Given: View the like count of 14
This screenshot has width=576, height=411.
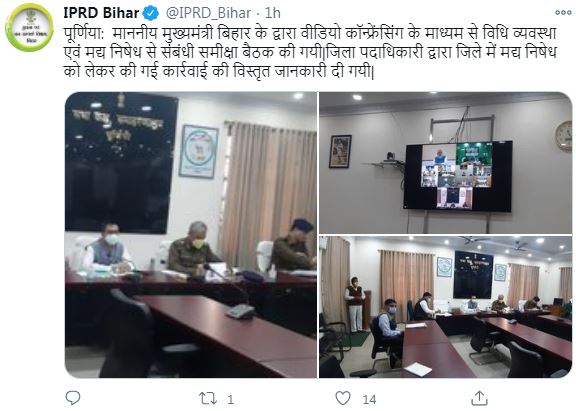Looking at the screenshot, I should point(369,399).
